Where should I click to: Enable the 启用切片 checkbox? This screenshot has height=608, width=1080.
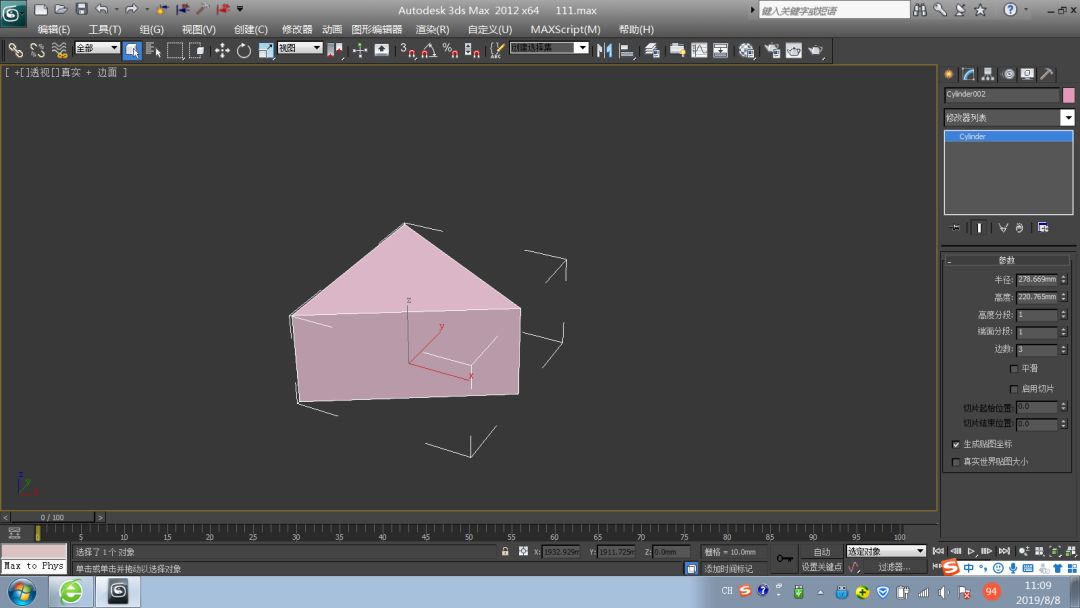1014,388
